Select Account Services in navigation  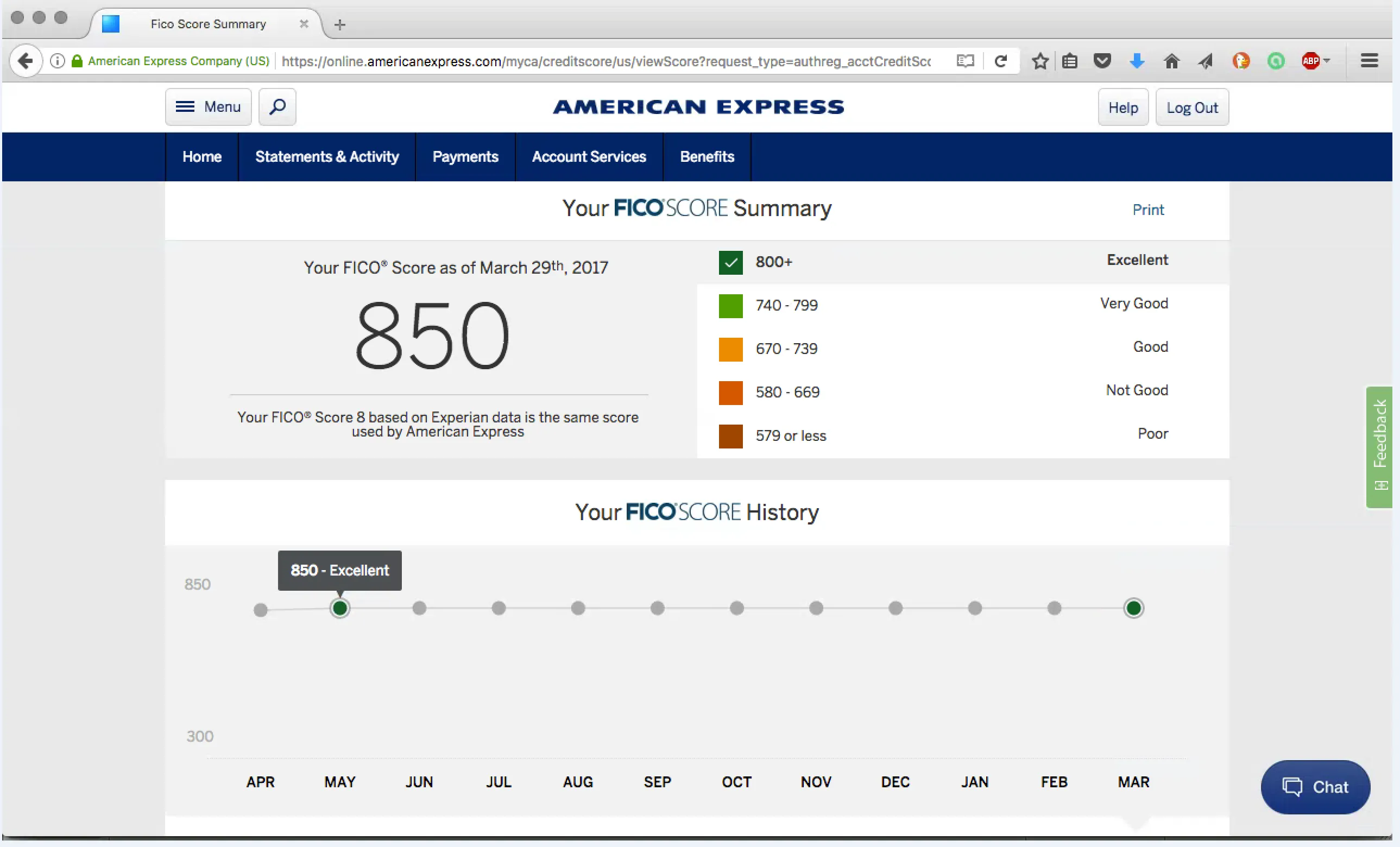point(589,157)
